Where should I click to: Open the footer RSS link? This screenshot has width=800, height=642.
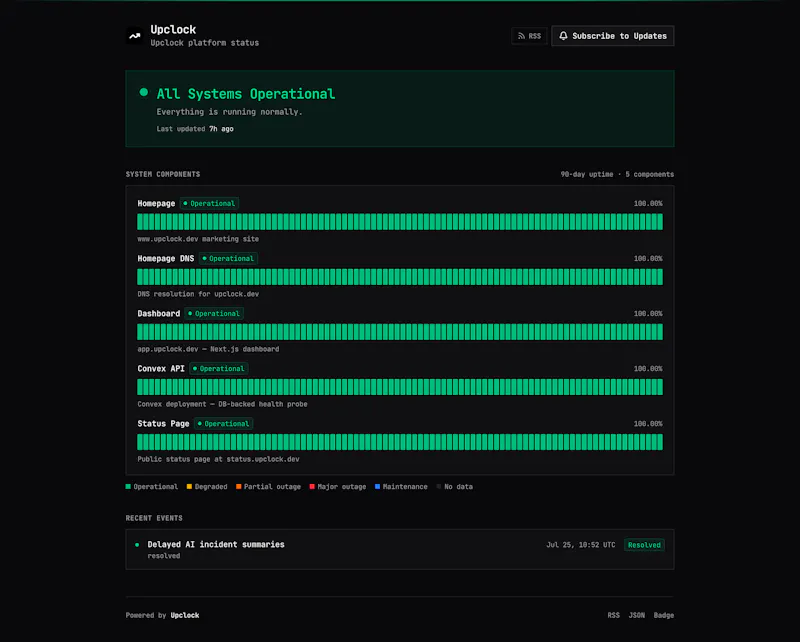tap(613, 615)
